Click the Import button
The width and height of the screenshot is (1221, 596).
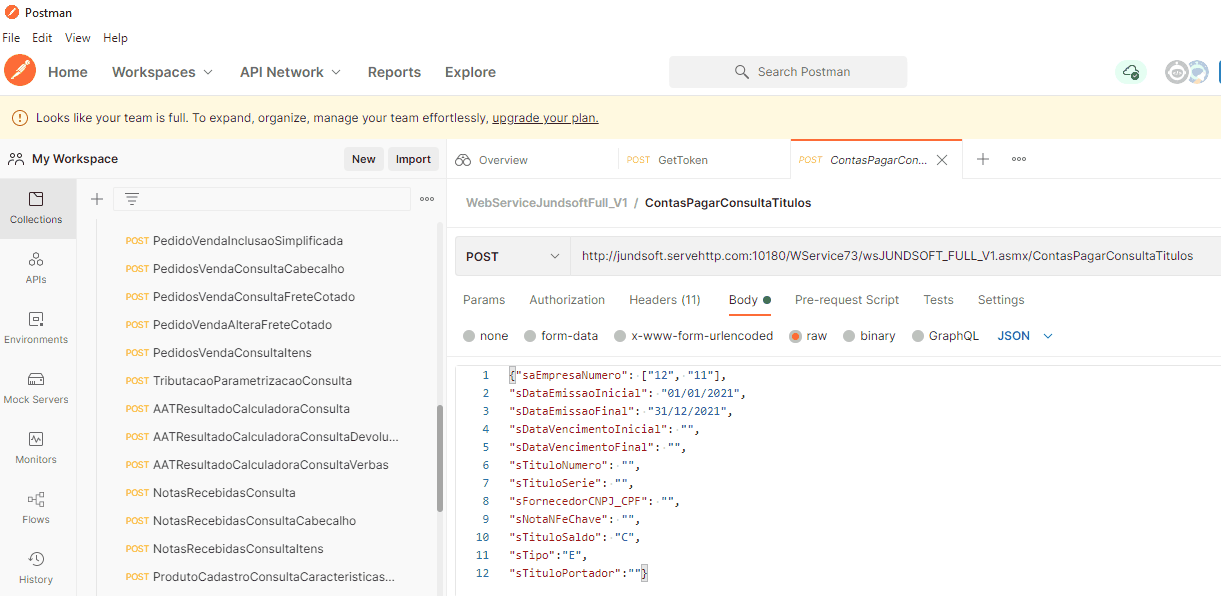click(413, 159)
